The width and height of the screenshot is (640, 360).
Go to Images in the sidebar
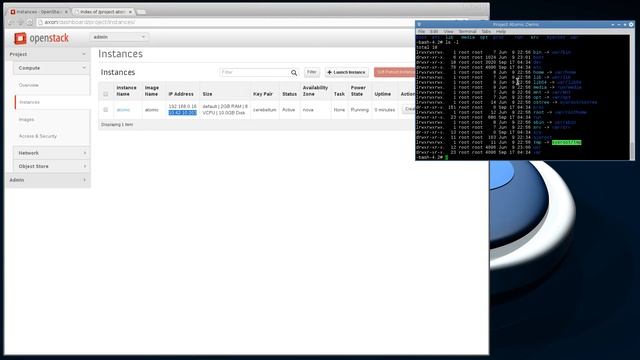click(26, 120)
